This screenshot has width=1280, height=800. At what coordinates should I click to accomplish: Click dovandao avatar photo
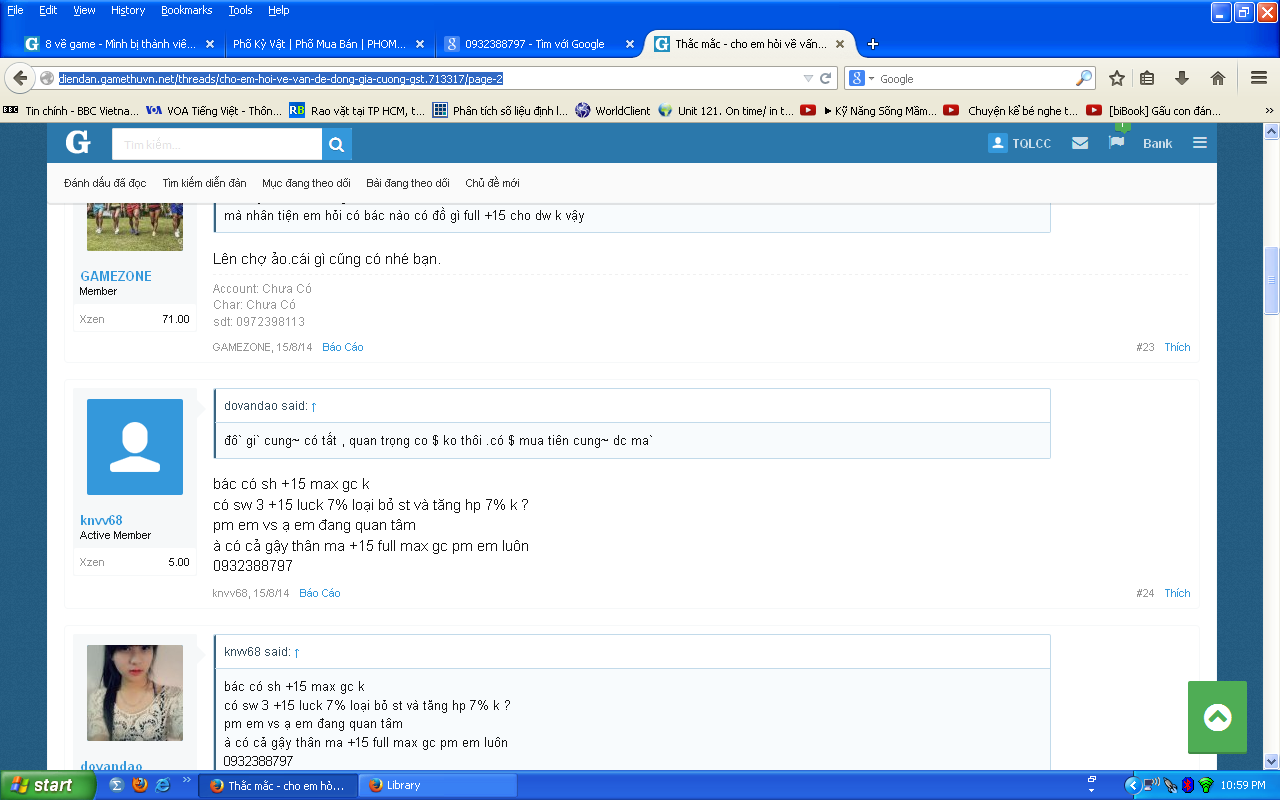(x=135, y=693)
